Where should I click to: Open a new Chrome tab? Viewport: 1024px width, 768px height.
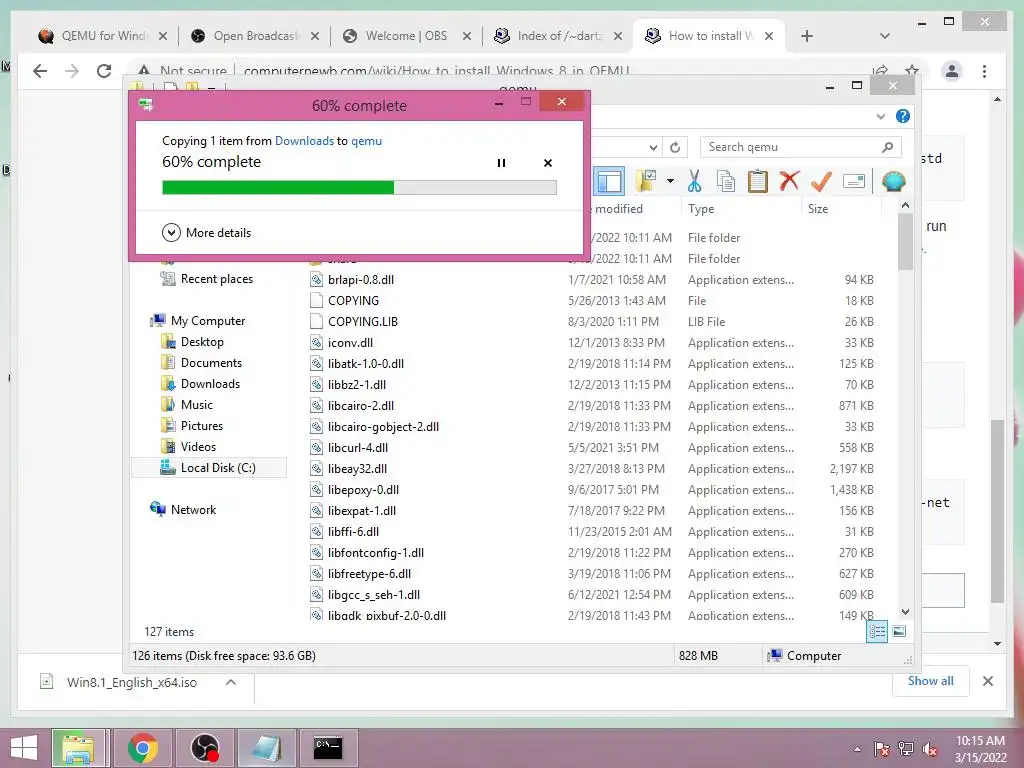(x=807, y=36)
